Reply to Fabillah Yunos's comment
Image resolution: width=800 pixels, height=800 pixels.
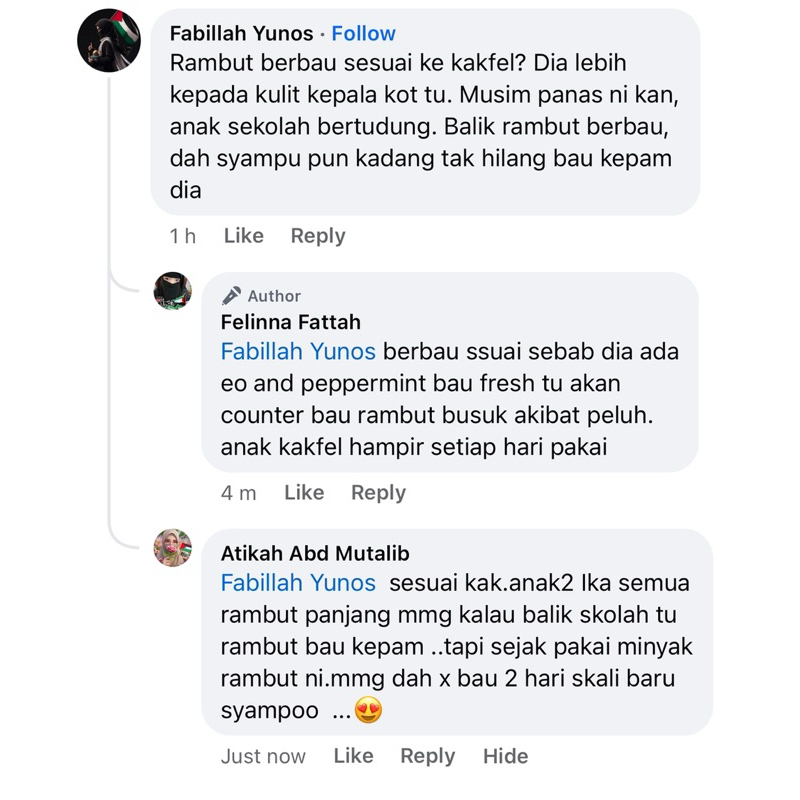pyautogui.click(x=318, y=236)
